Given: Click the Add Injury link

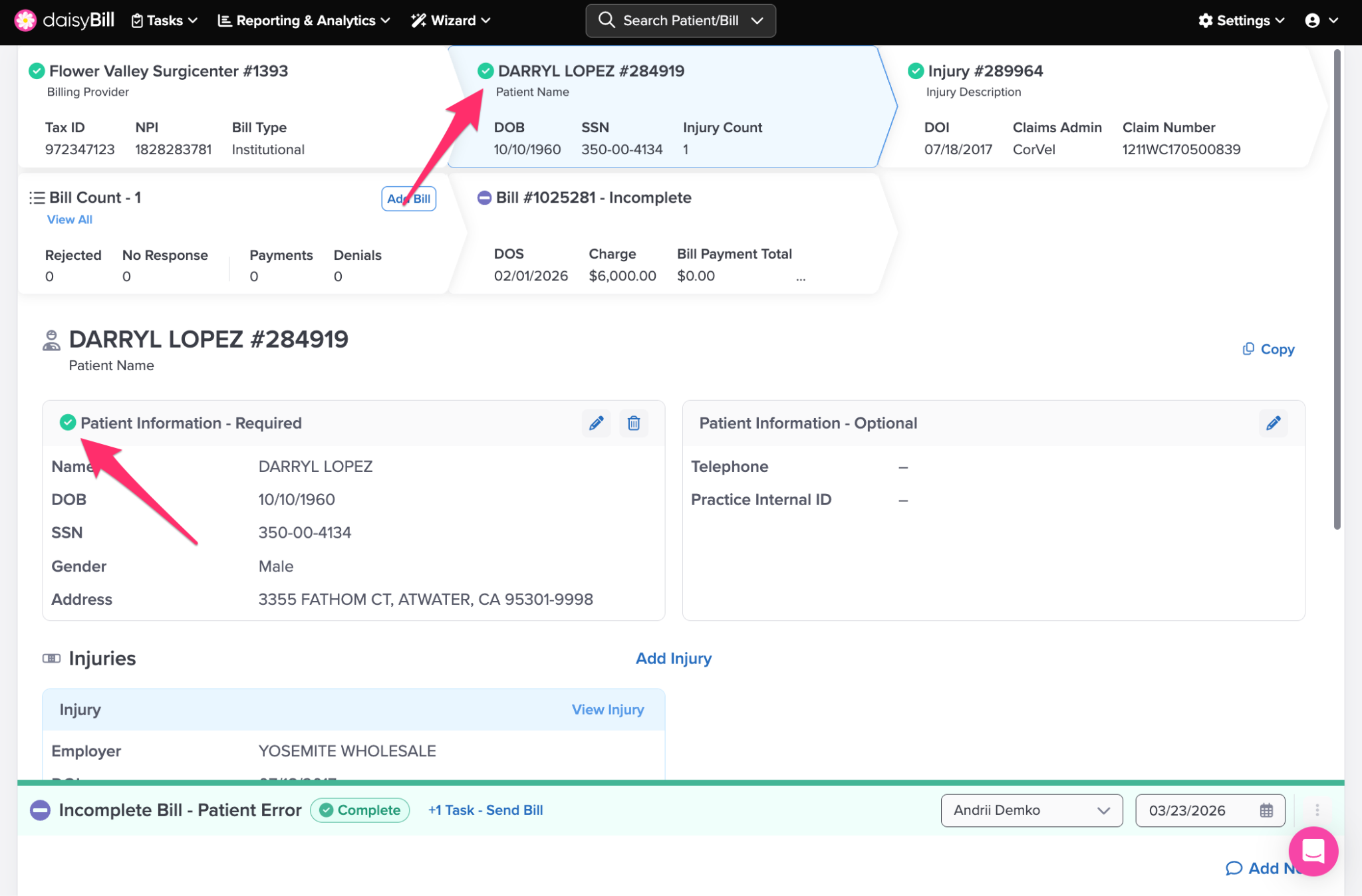Looking at the screenshot, I should click(673, 658).
